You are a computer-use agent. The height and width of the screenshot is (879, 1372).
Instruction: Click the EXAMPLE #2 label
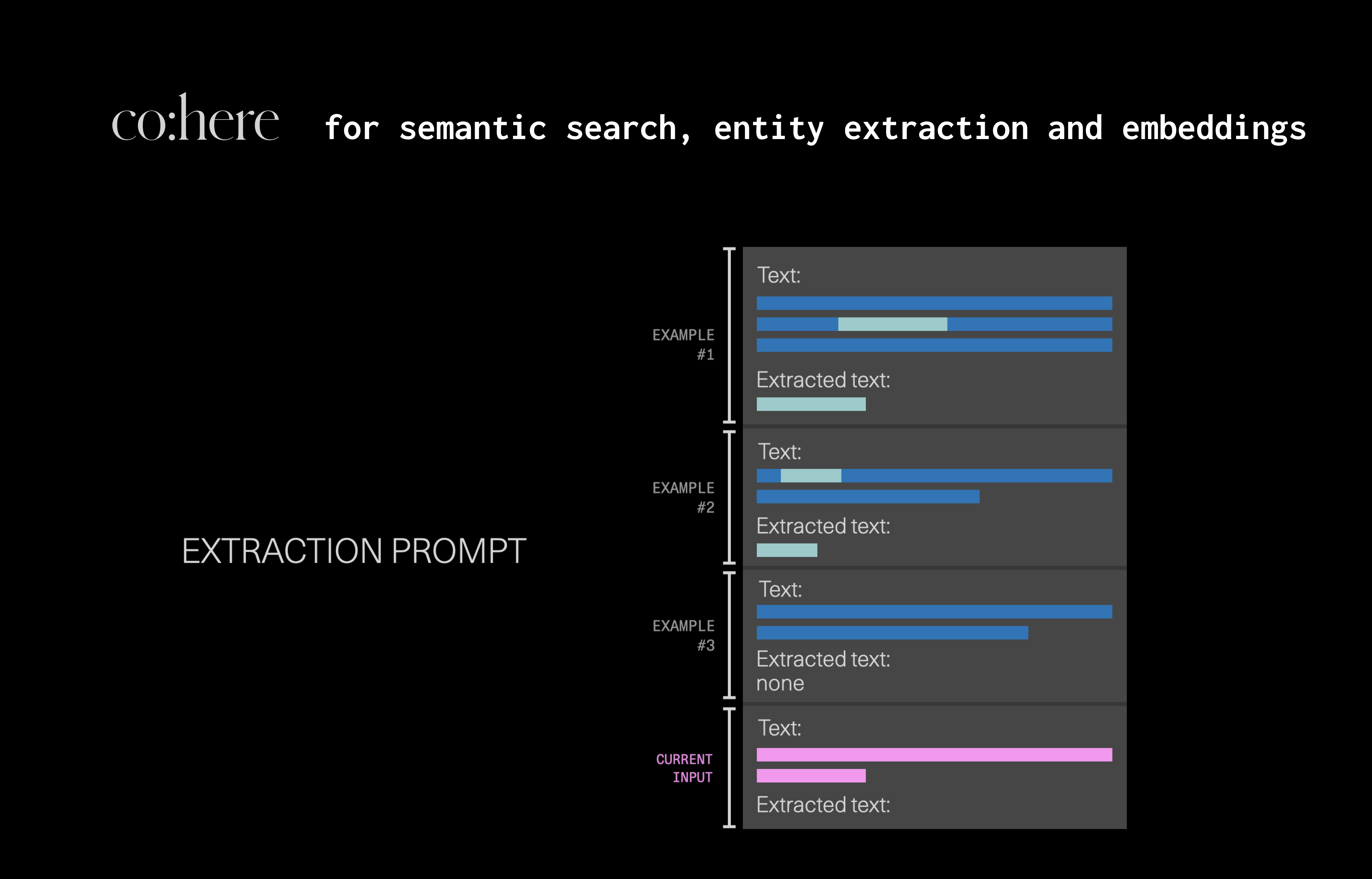pyautogui.click(x=684, y=497)
